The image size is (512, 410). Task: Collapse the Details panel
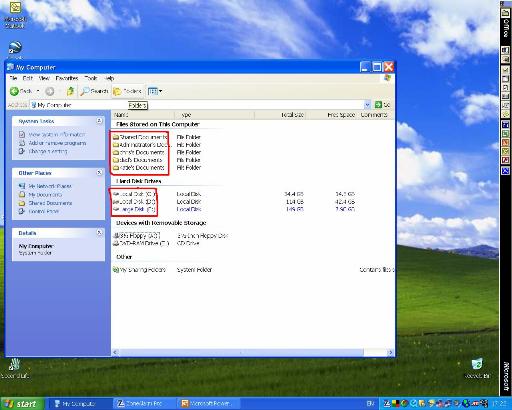tap(99, 232)
